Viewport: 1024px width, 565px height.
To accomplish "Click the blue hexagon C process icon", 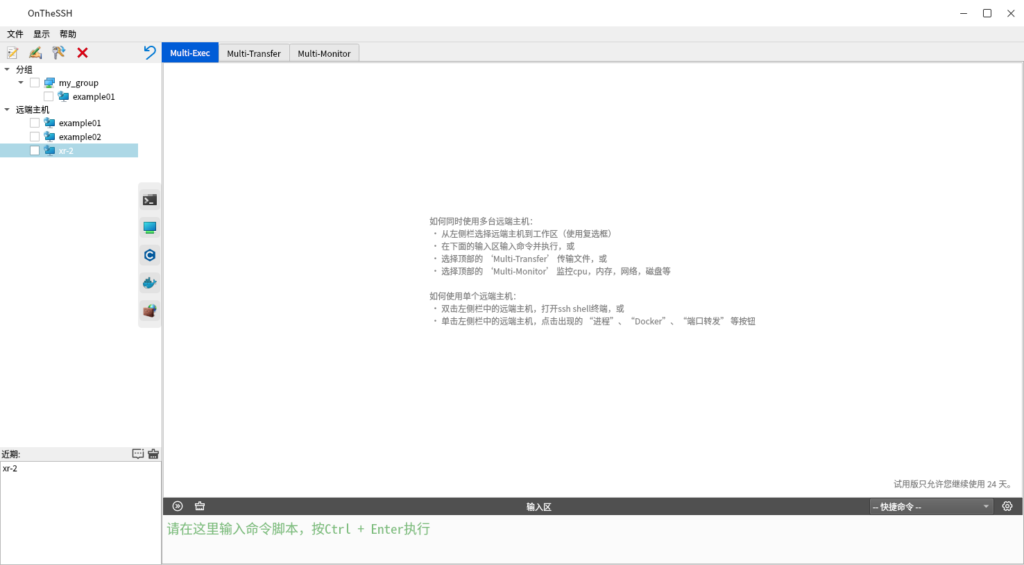I will click(149, 255).
